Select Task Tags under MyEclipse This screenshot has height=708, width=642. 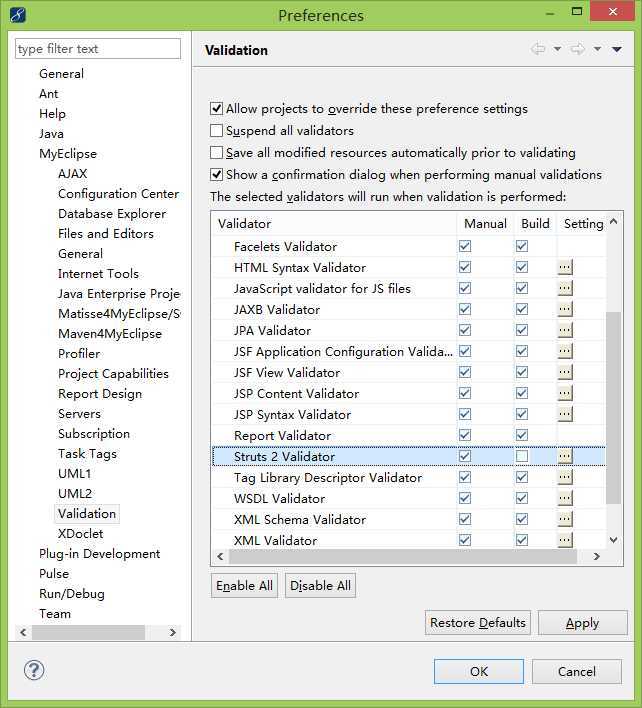pos(88,454)
